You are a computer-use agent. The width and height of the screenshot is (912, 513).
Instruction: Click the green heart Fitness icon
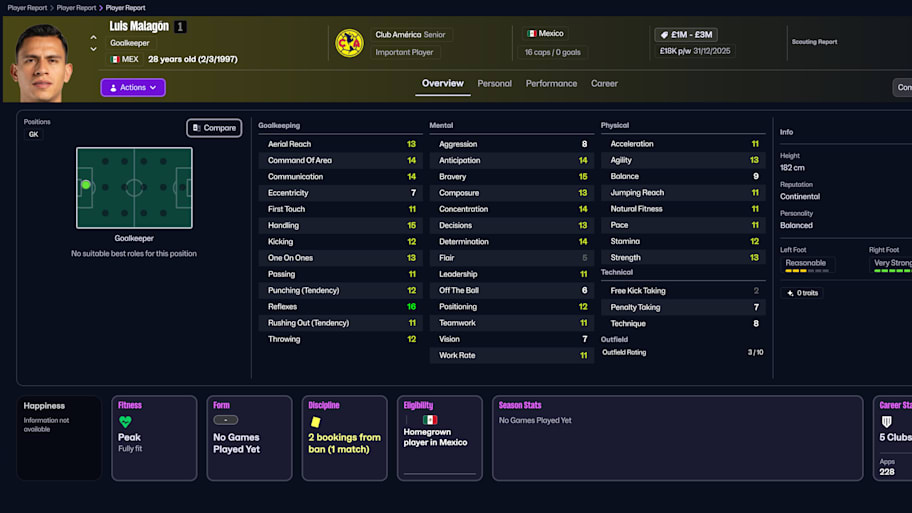pos(125,422)
